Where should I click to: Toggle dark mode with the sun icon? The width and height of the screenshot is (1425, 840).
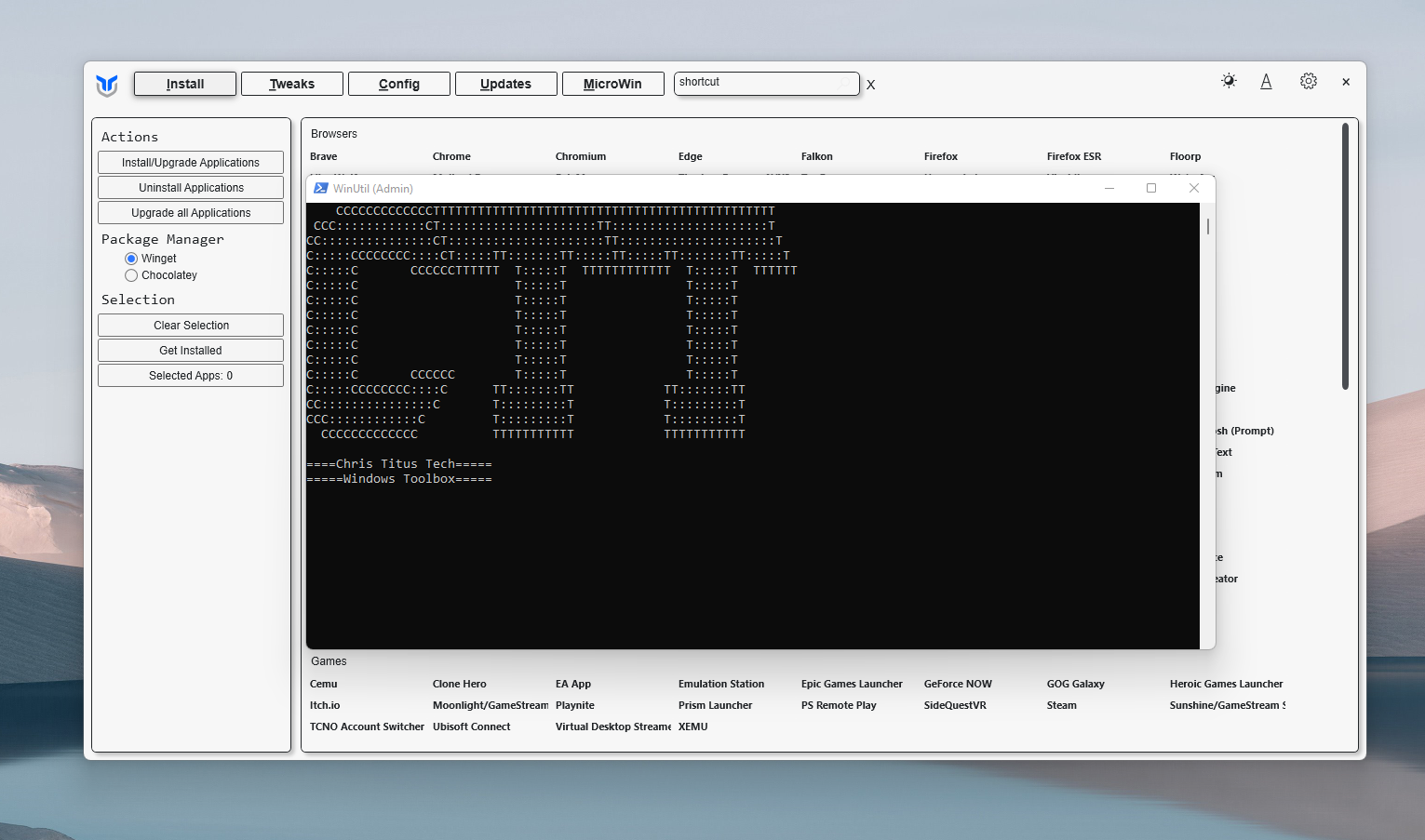click(1229, 81)
